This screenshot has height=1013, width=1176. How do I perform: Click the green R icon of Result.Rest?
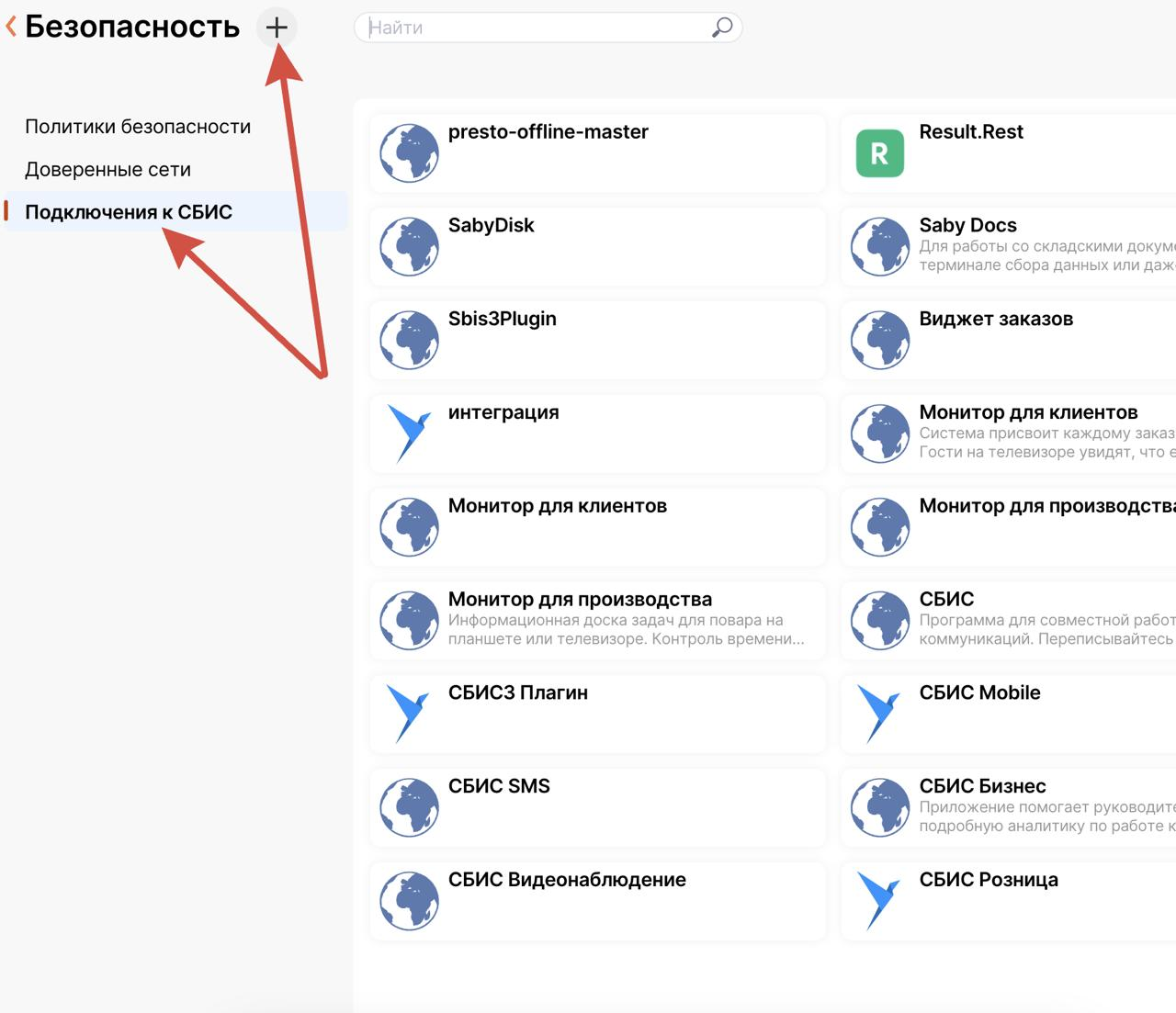[x=880, y=153]
